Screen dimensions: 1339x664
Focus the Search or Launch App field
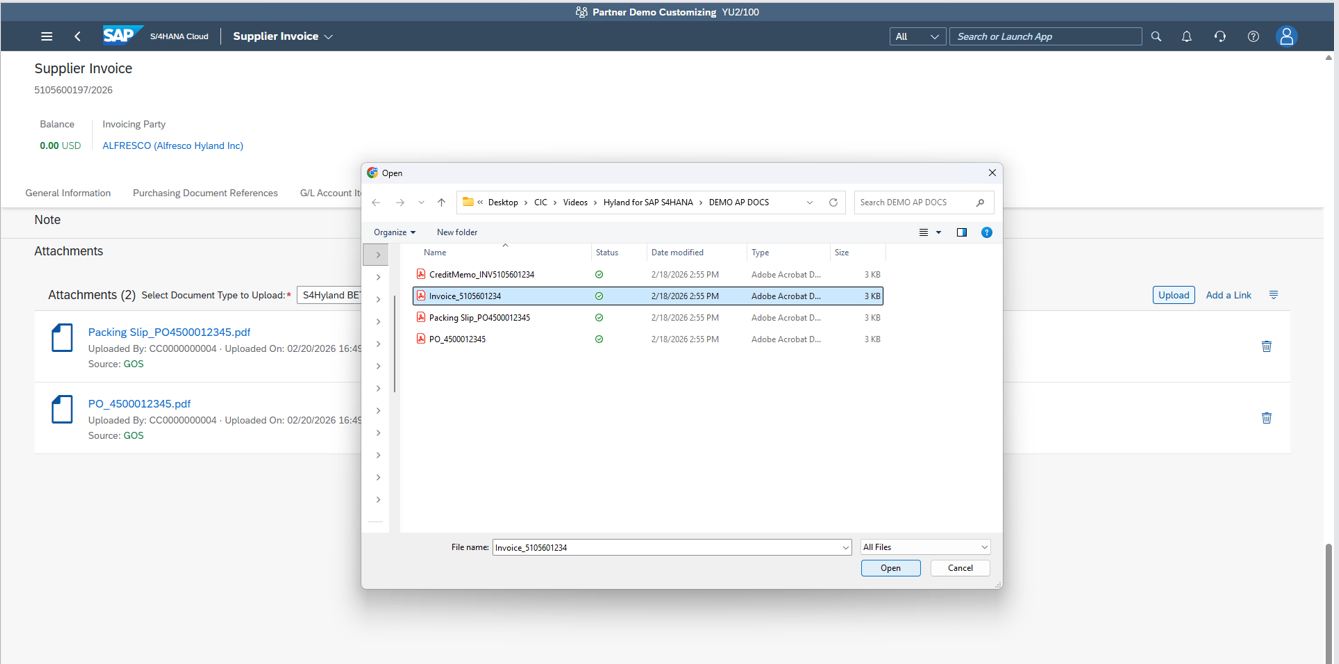tap(1045, 36)
